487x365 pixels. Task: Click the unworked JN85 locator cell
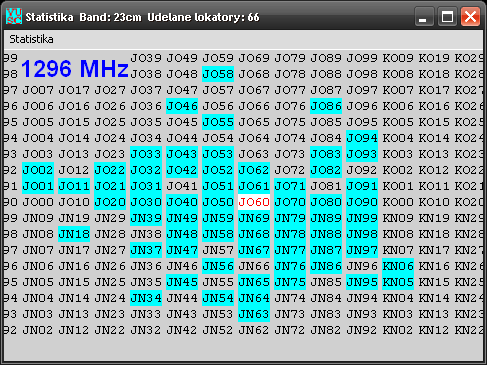pos(326,282)
